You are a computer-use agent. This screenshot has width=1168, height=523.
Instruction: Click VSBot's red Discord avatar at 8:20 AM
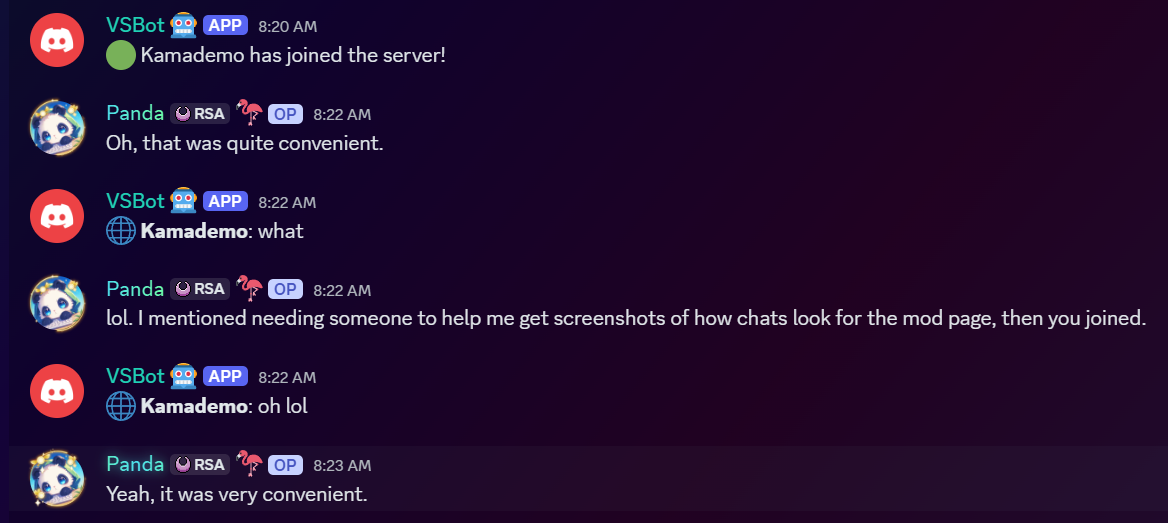57,39
